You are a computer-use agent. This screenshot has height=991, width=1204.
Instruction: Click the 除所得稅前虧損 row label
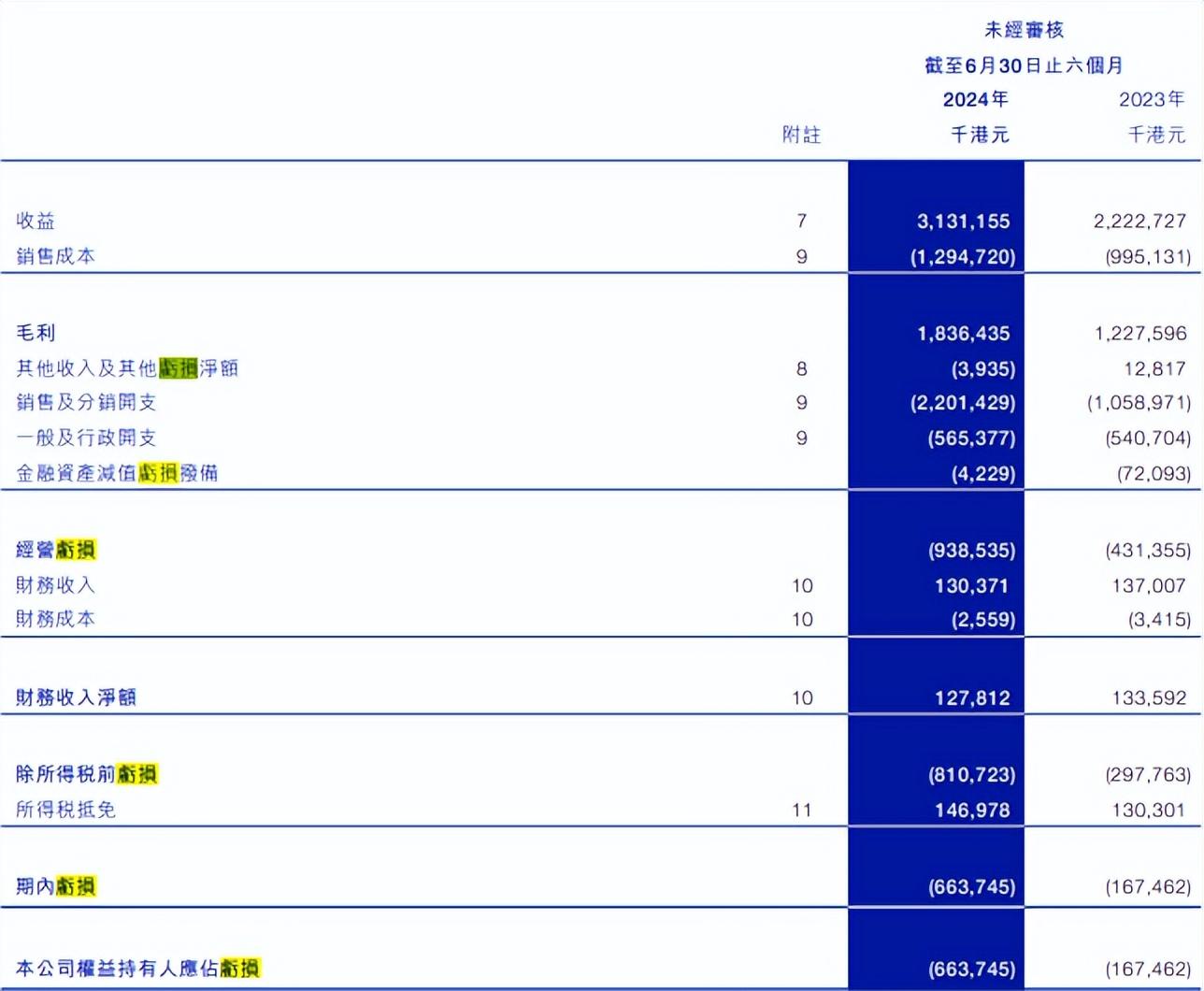[86, 774]
